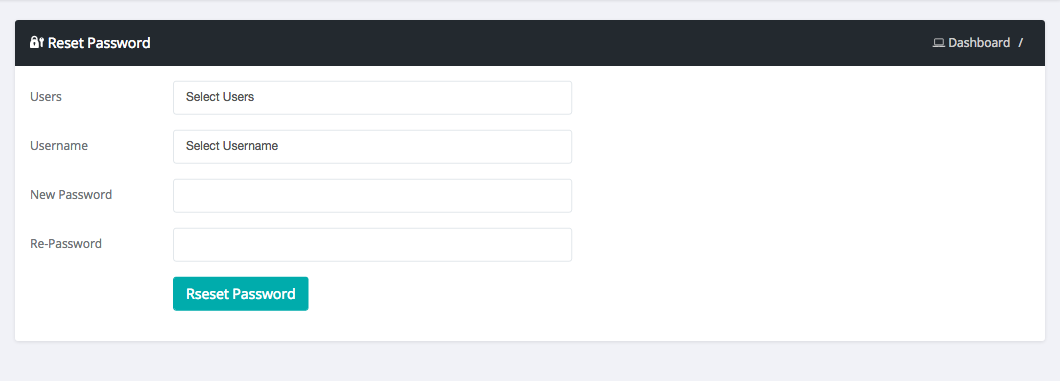
Task: Click the teal Rseset Password button
Action: tap(241, 294)
